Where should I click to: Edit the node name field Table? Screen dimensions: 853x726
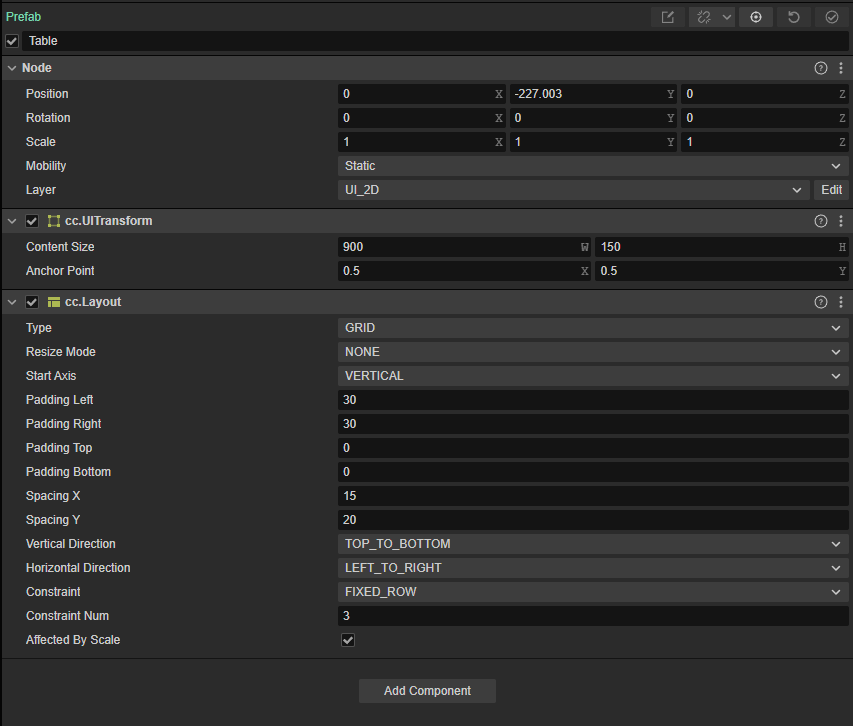coord(435,41)
